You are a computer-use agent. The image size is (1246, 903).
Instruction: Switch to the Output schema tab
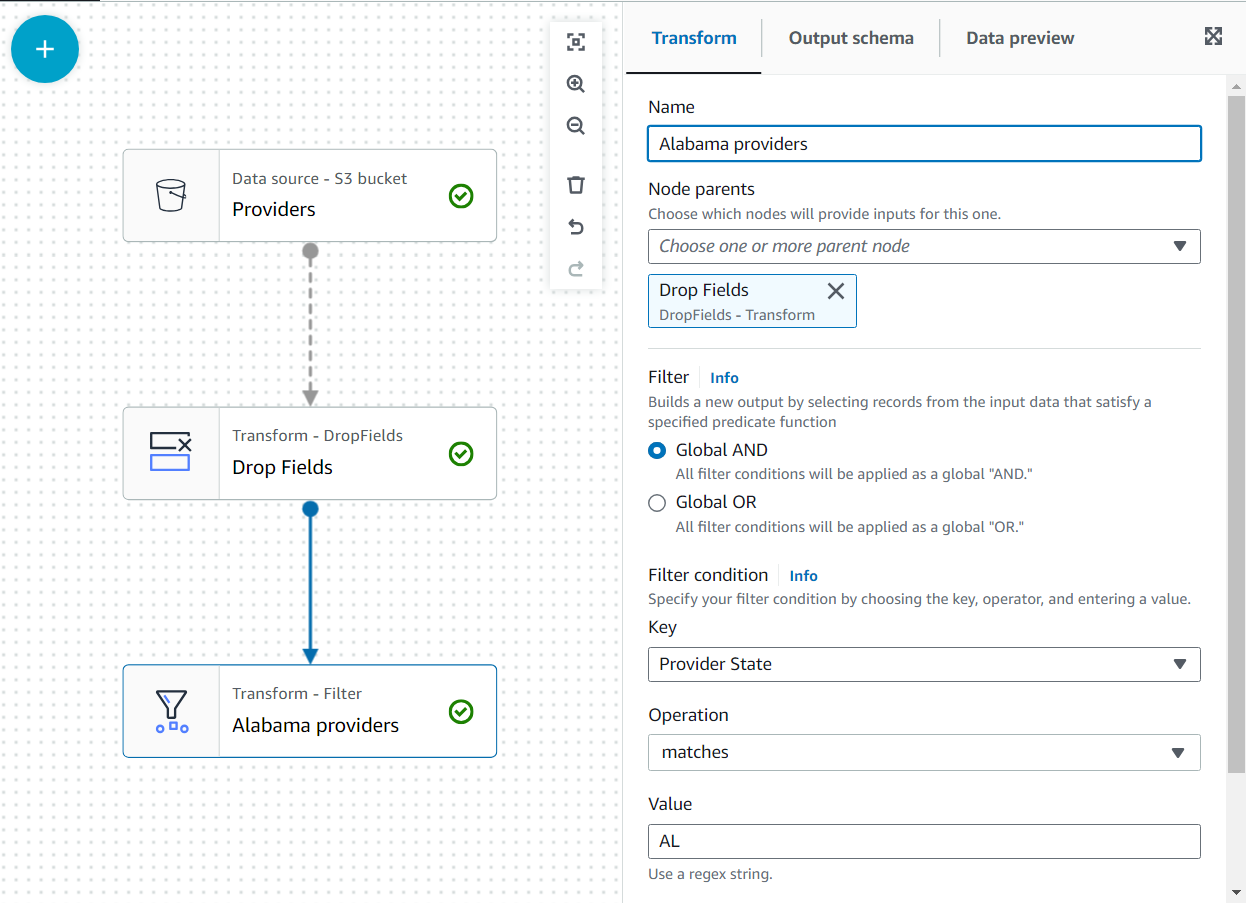pos(851,38)
